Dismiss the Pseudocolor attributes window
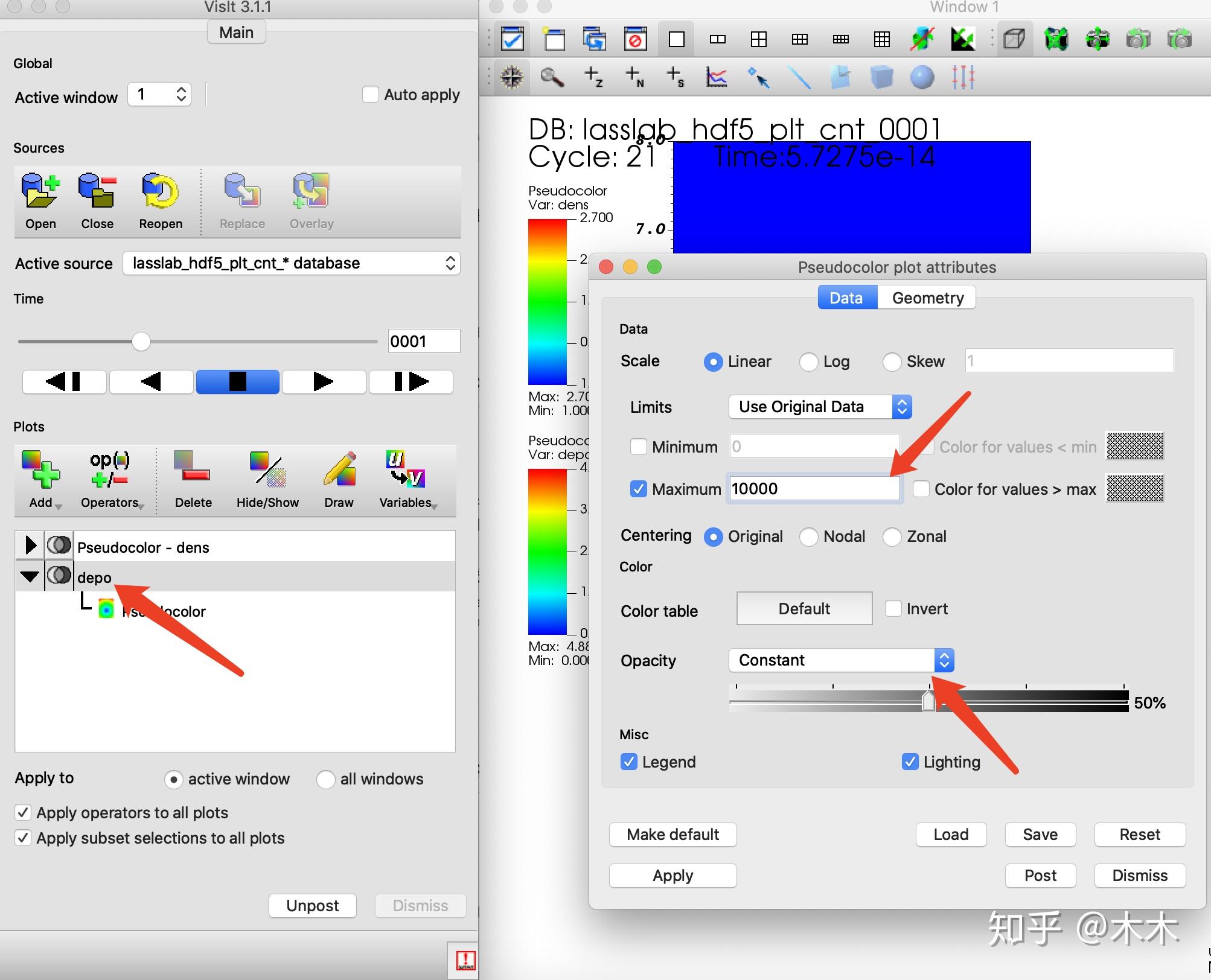The height and width of the screenshot is (980, 1211). point(1140,875)
